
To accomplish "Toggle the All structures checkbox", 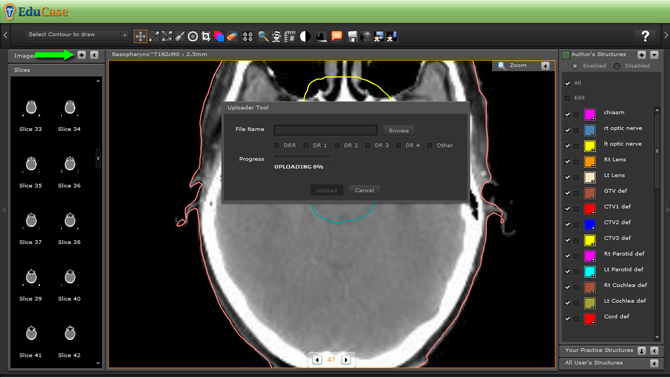I will point(567,83).
